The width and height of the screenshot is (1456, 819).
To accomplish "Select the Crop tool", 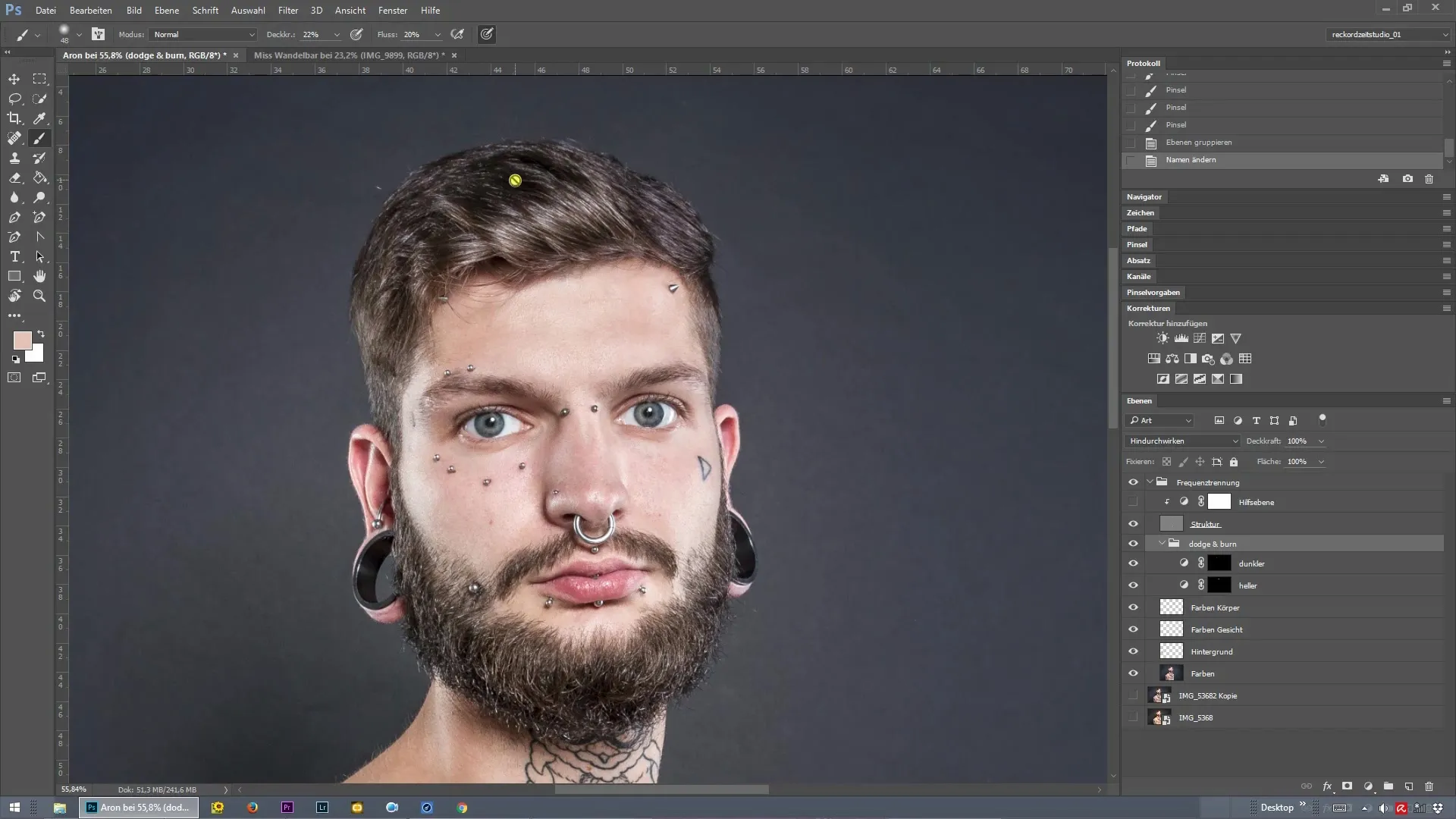I will [x=14, y=118].
